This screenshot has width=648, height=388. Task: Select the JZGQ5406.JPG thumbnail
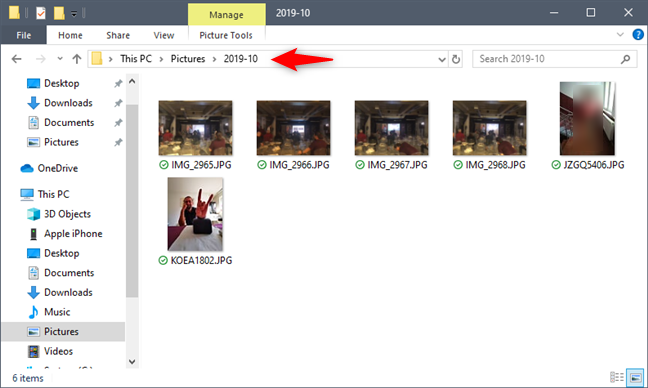point(587,119)
